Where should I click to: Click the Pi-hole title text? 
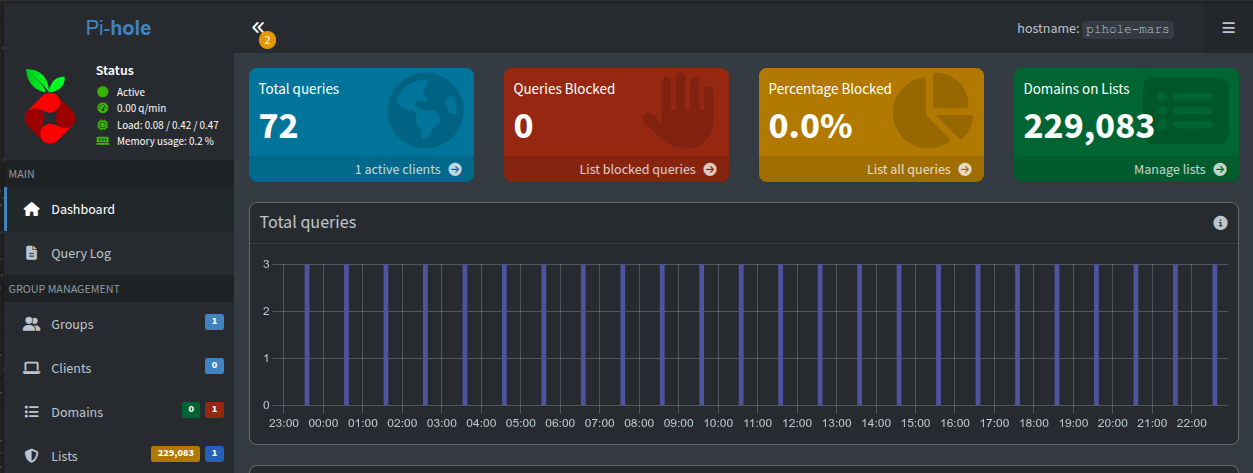[x=118, y=28]
